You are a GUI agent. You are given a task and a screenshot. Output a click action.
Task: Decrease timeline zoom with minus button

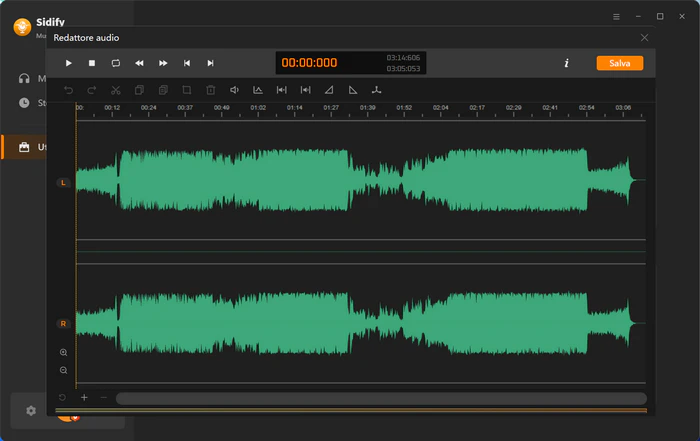pyautogui.click(x=104, y=397)
